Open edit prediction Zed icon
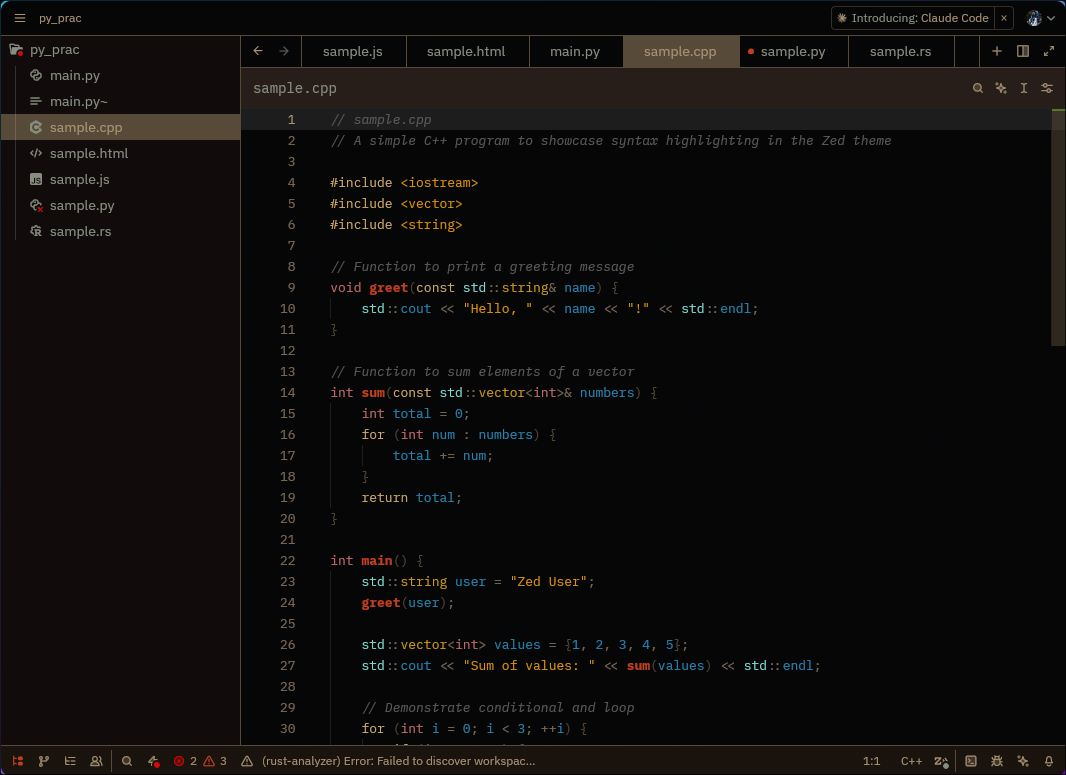 point(941,761)
